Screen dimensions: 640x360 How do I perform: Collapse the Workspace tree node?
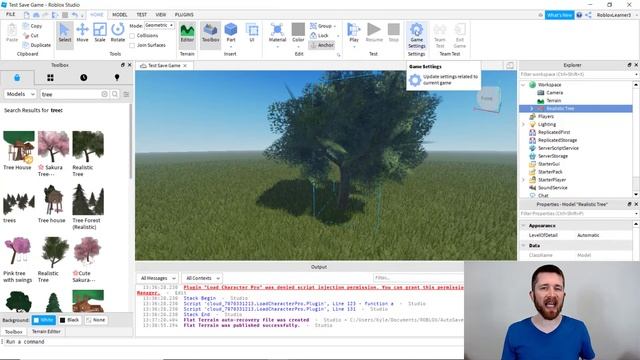(x=523, y=85)
